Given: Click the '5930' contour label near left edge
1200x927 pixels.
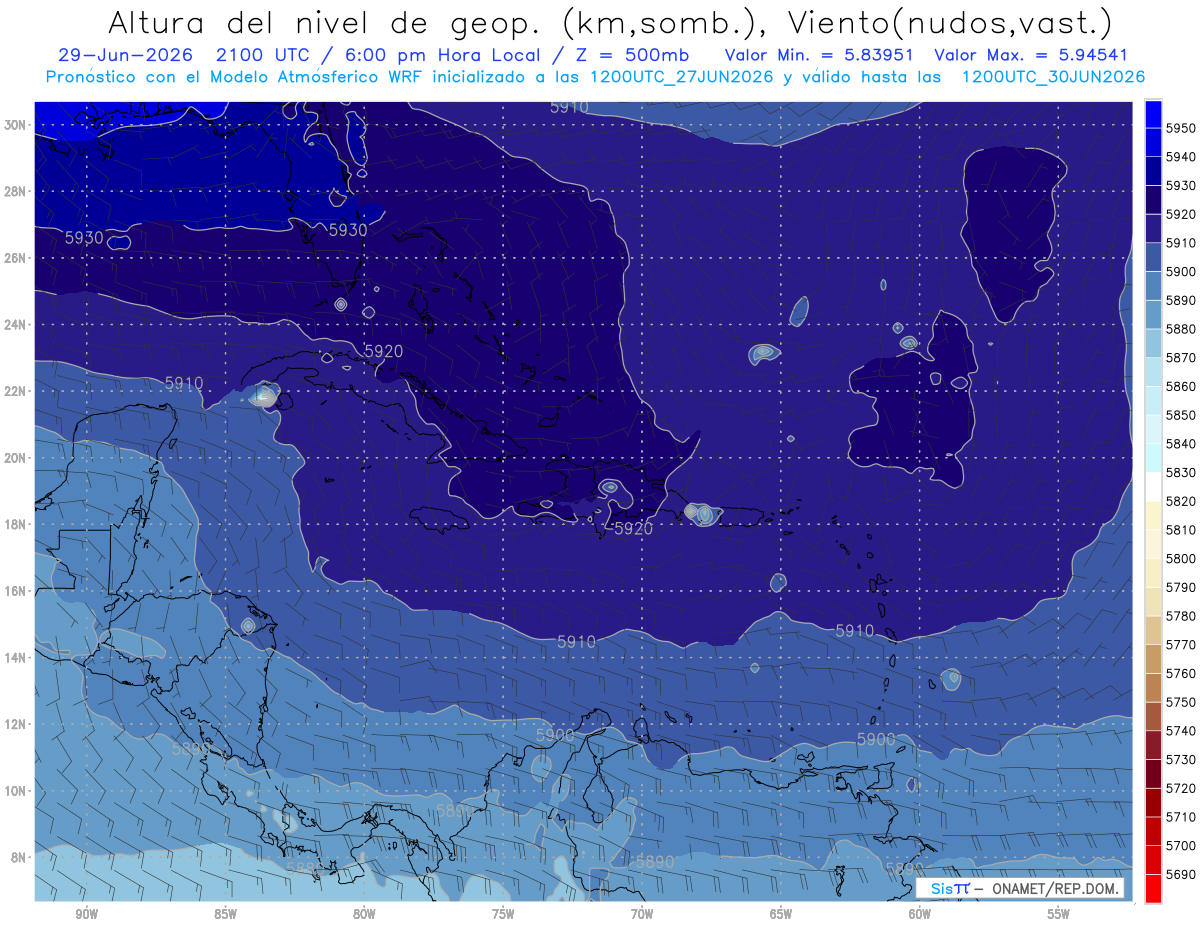Looking at the screenshot, I should (x=84, y=238).
